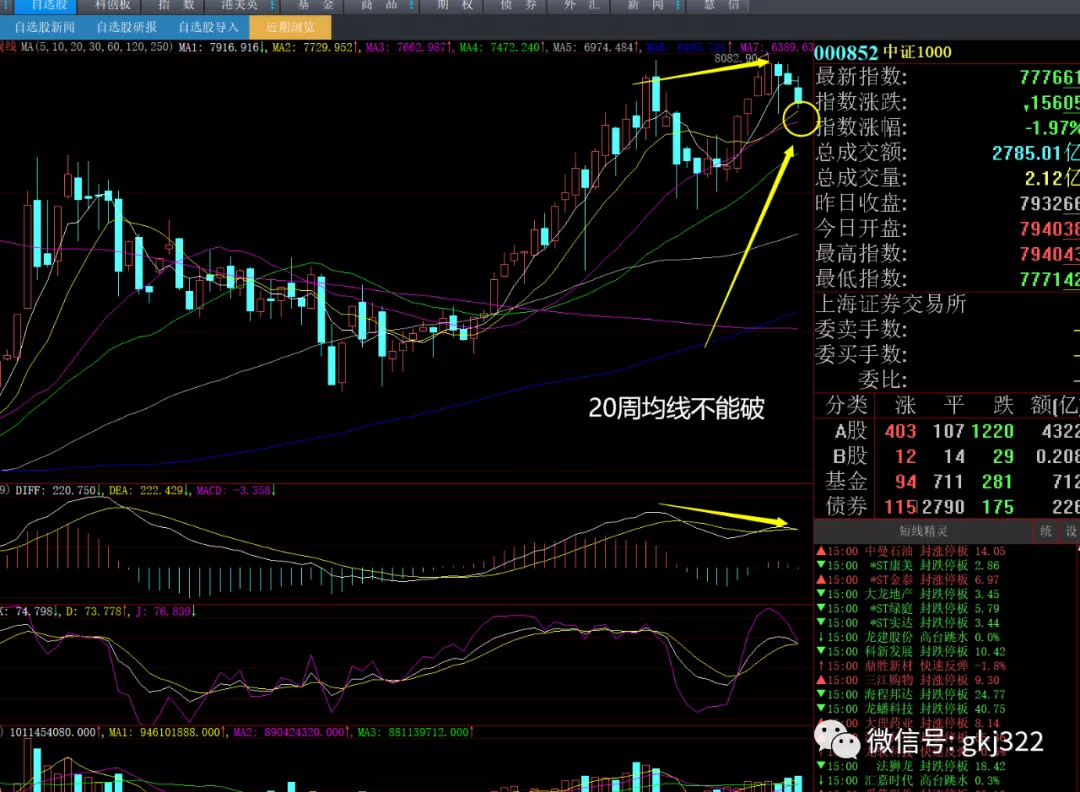Click green down-arrow beside 龙建股份 alert

pyautogui.click(x=821, y=637)
